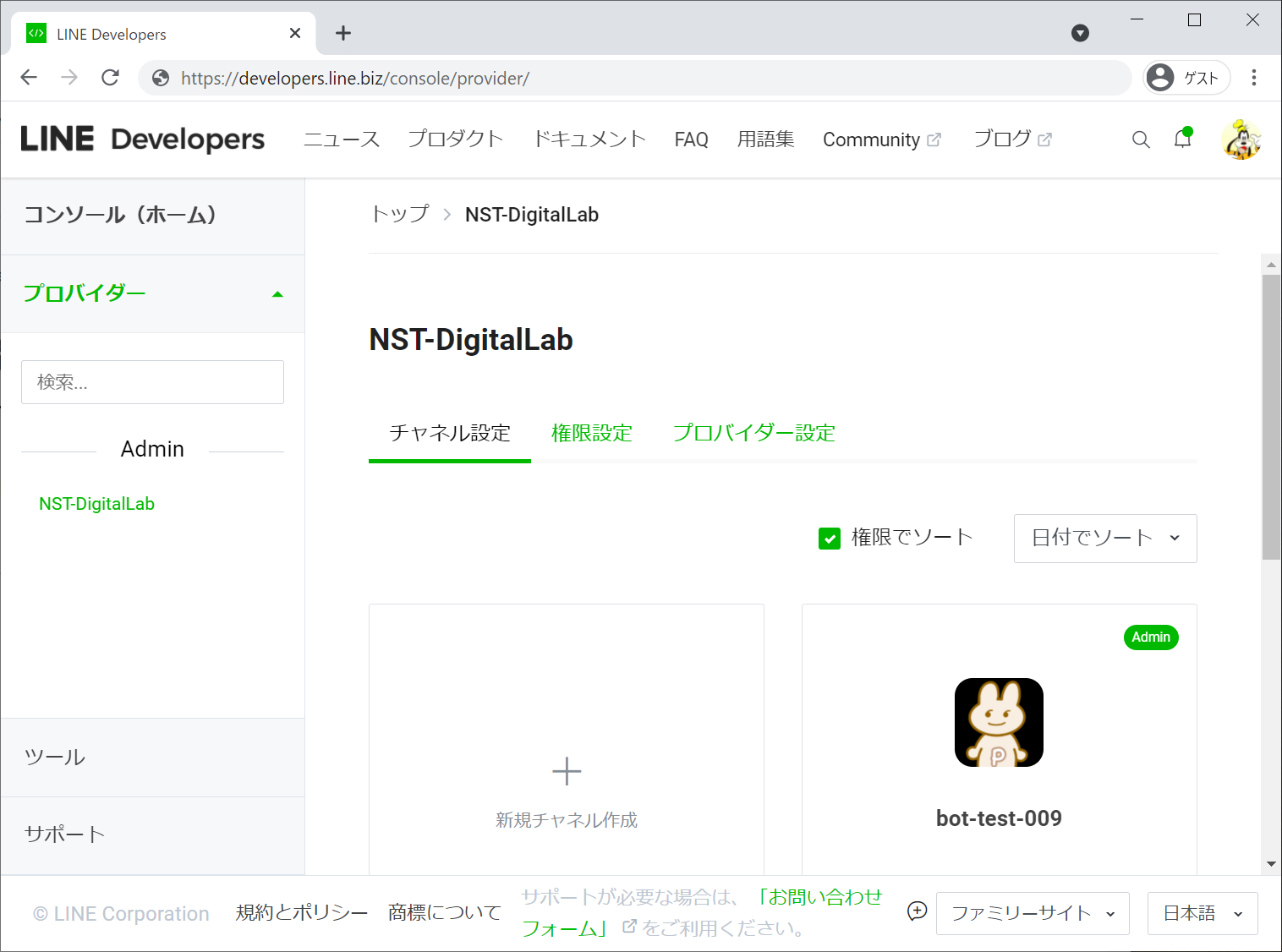Open the プロダクト menu item
This screenshot has width=1282, height=952.
(x=456, y=140)
